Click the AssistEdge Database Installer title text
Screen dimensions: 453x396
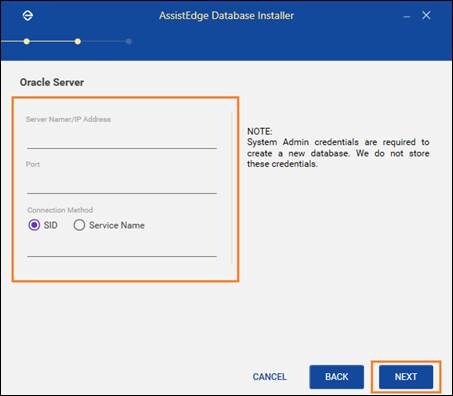227,16
